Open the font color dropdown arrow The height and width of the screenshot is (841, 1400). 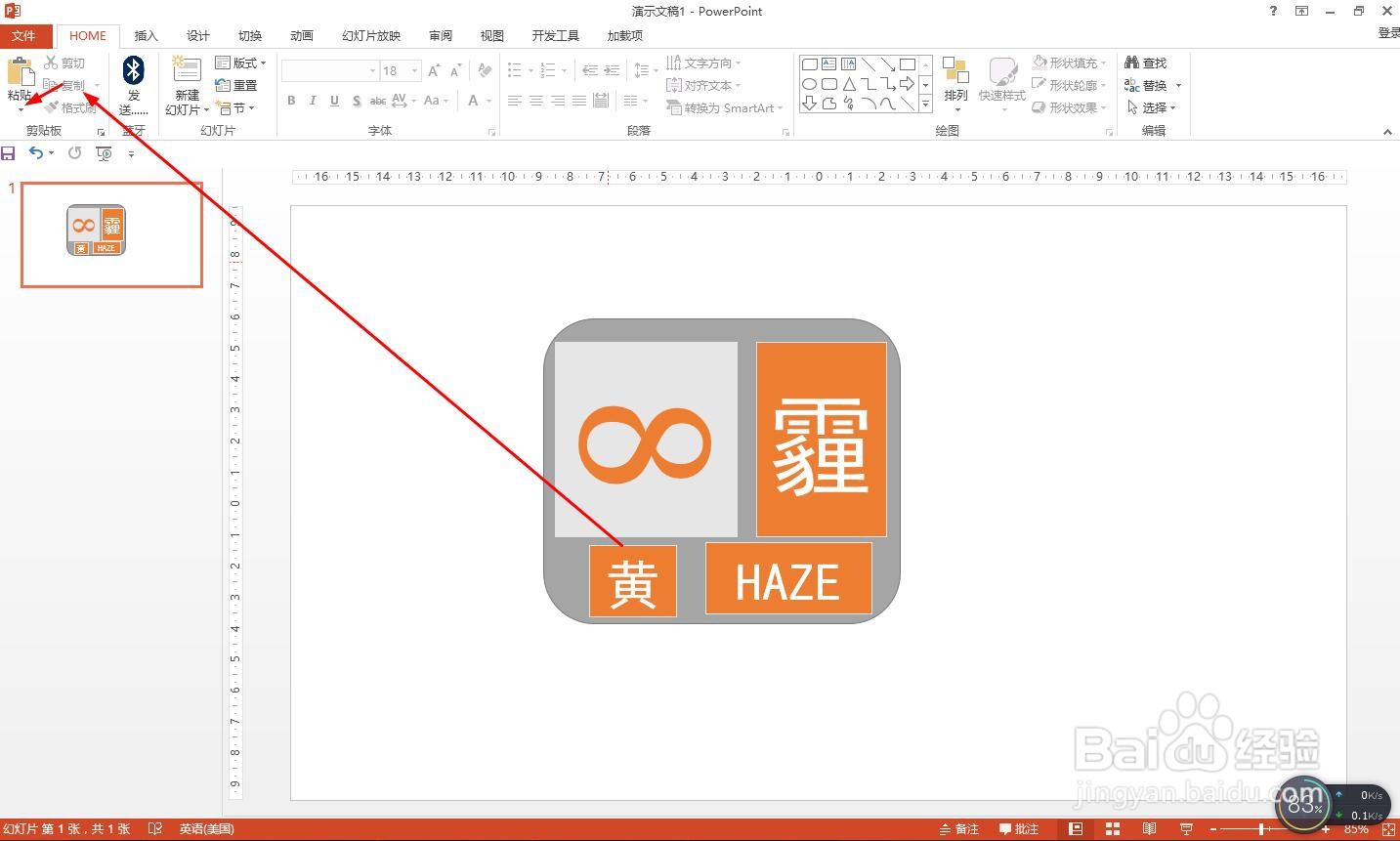pos(488,101)
